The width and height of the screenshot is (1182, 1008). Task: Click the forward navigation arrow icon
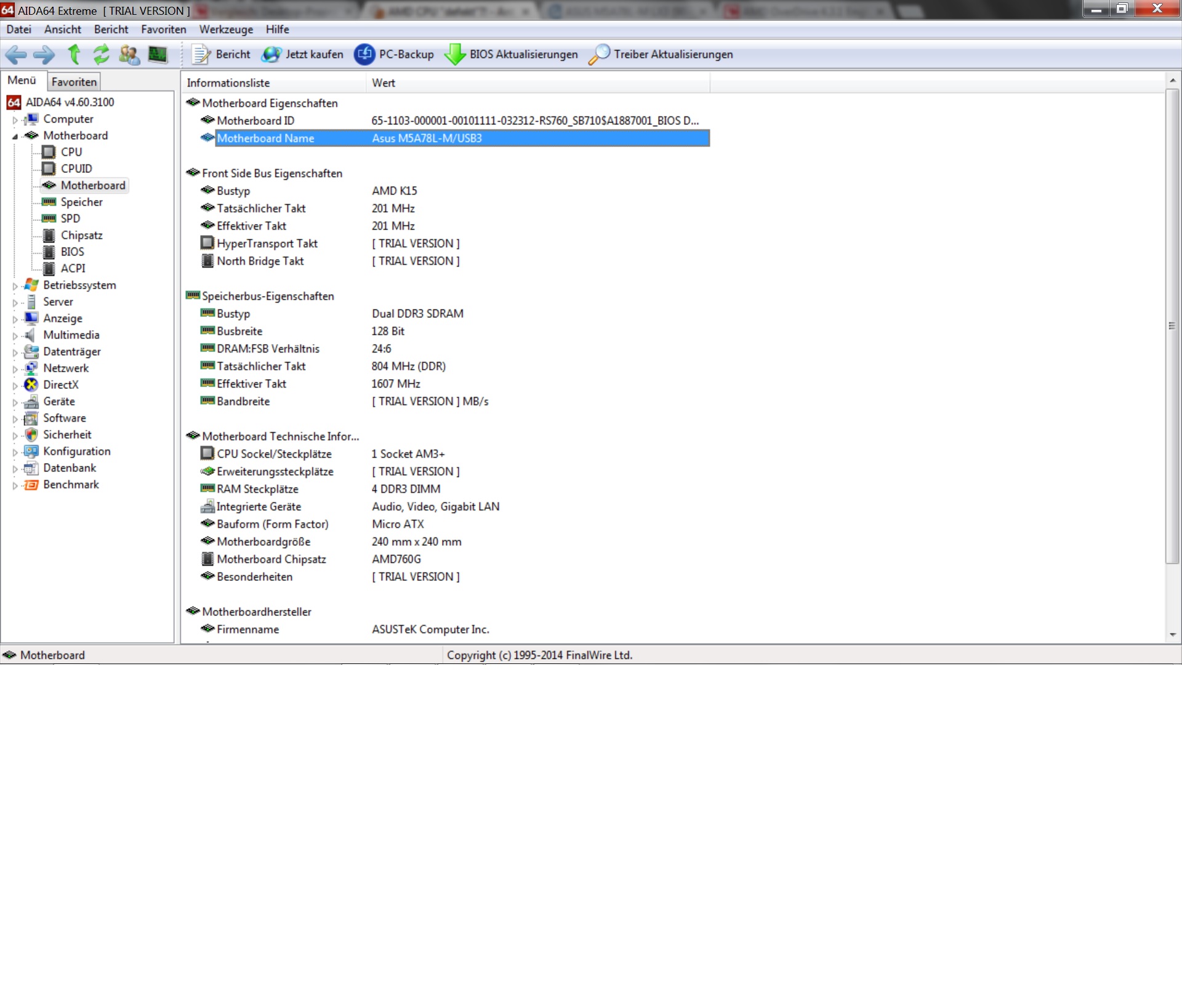coord(44,55)
